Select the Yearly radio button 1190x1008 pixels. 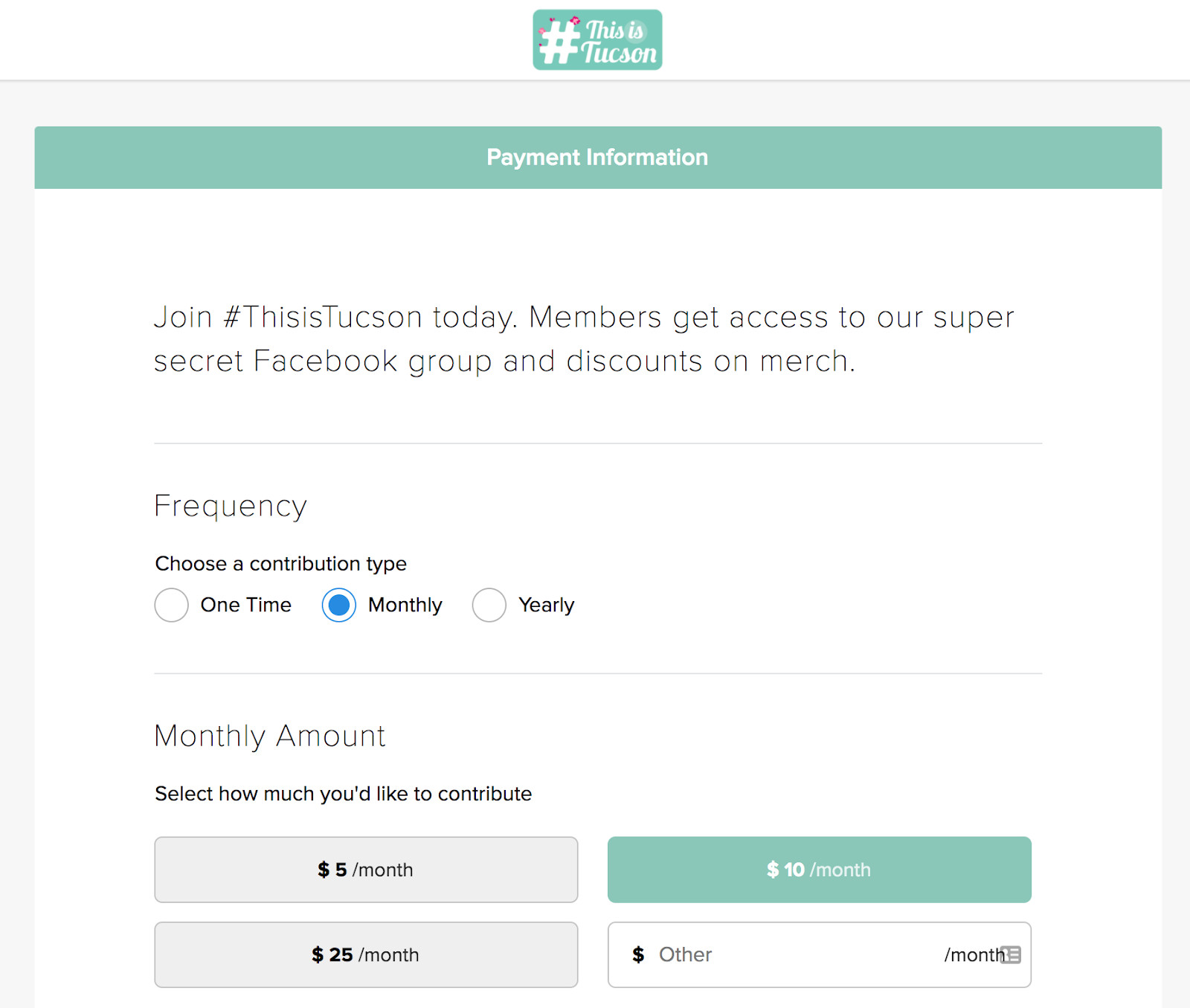tap(489, 605)
